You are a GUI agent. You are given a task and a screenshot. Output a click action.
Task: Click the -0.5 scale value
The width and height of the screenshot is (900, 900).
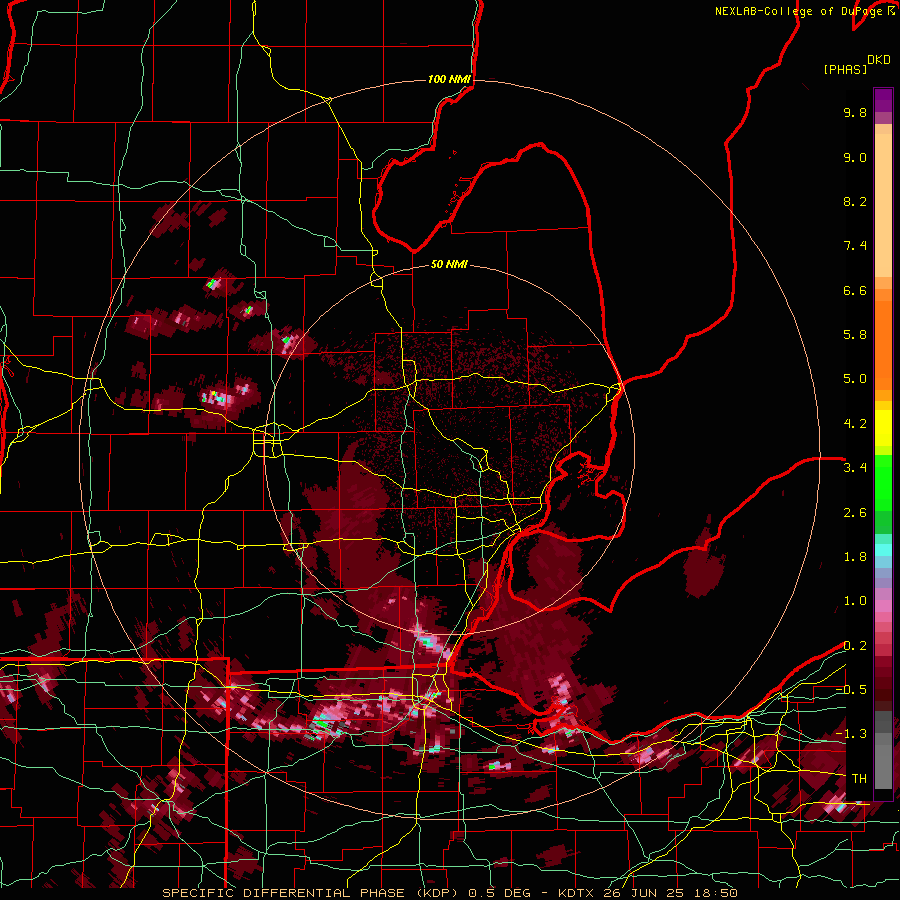(851, 690)
